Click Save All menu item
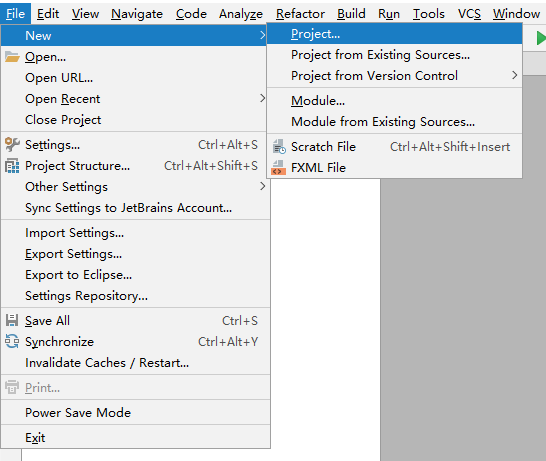The image size is (546, 461). coord(135,321)
